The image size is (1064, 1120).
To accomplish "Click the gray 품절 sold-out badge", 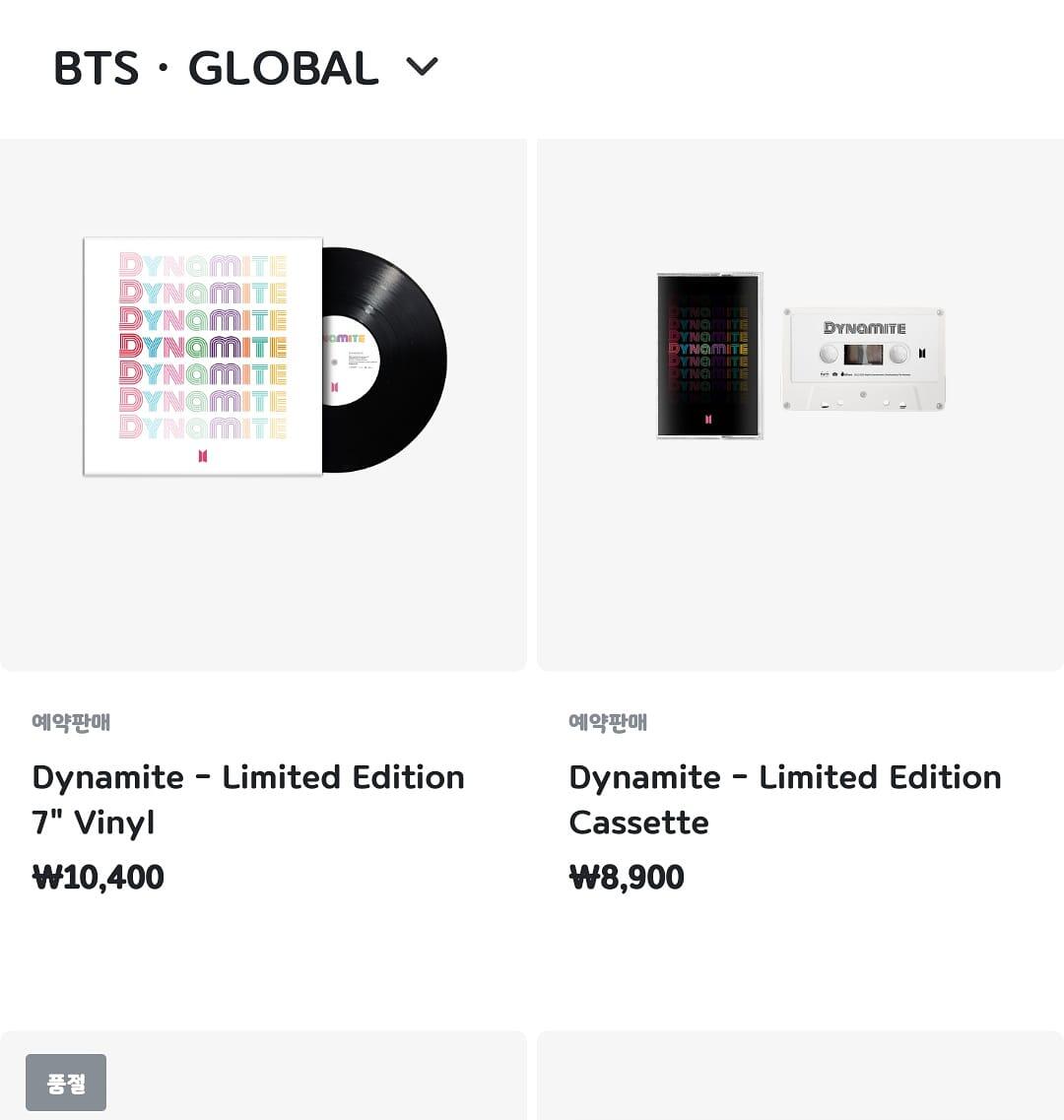I will pos(66,1083).
